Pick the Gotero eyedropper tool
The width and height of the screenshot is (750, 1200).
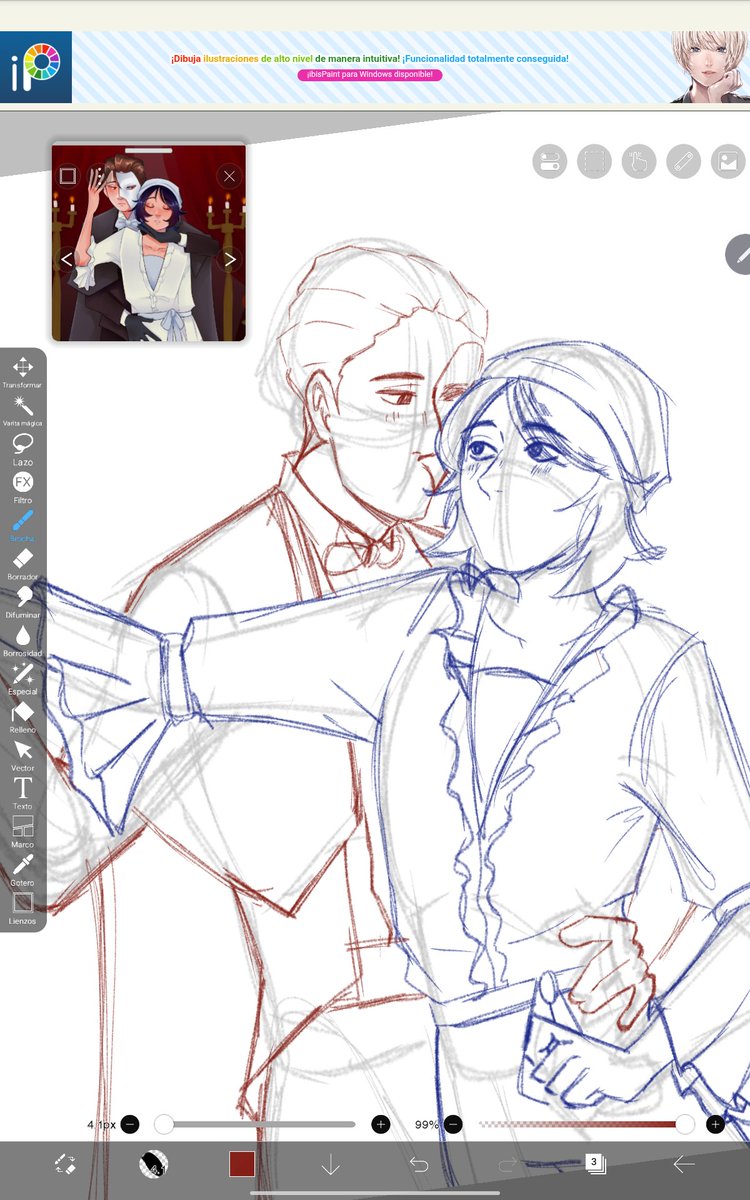[x=23, y=869]
